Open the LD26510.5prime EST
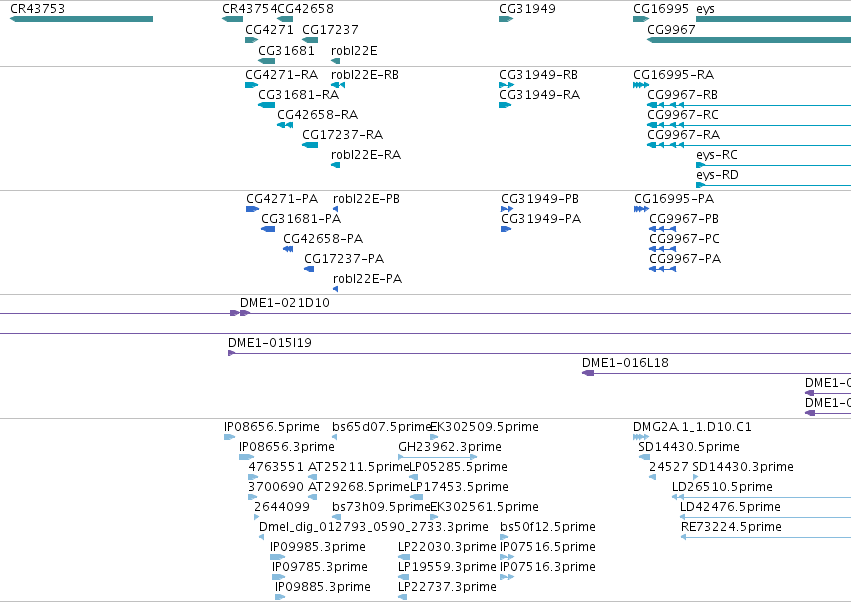Viewport: 851px width, 602px height. pyautogui.click(x=761, y=497)
